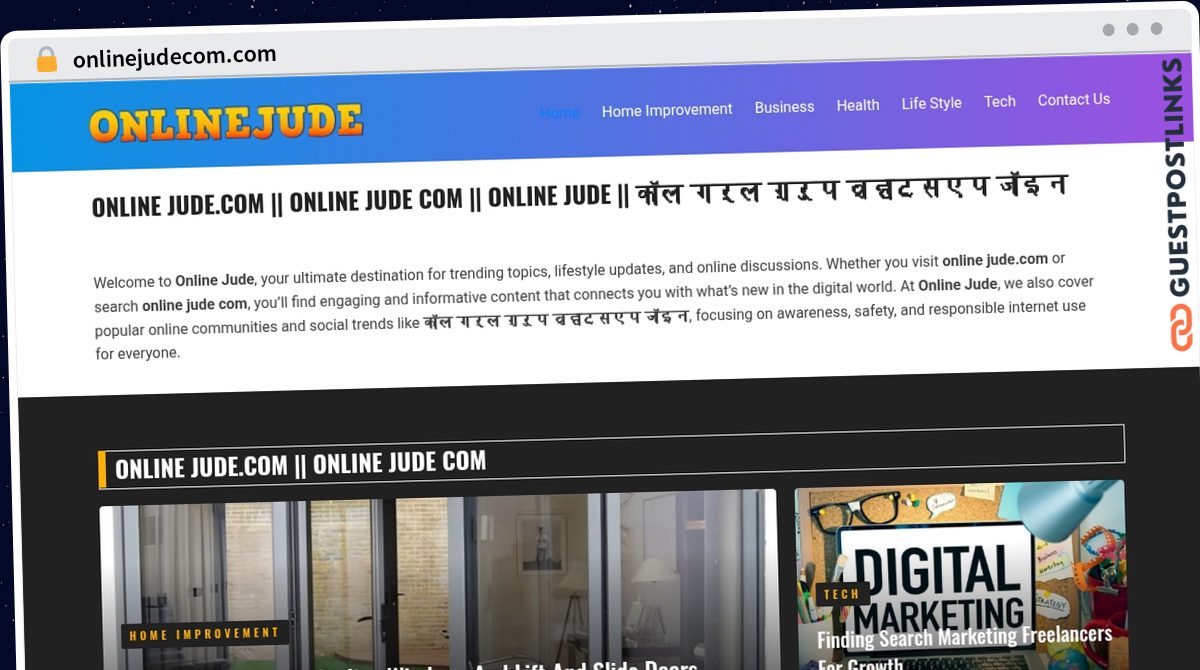Click the OnlineJude site logo

click(x=226, y=123)
